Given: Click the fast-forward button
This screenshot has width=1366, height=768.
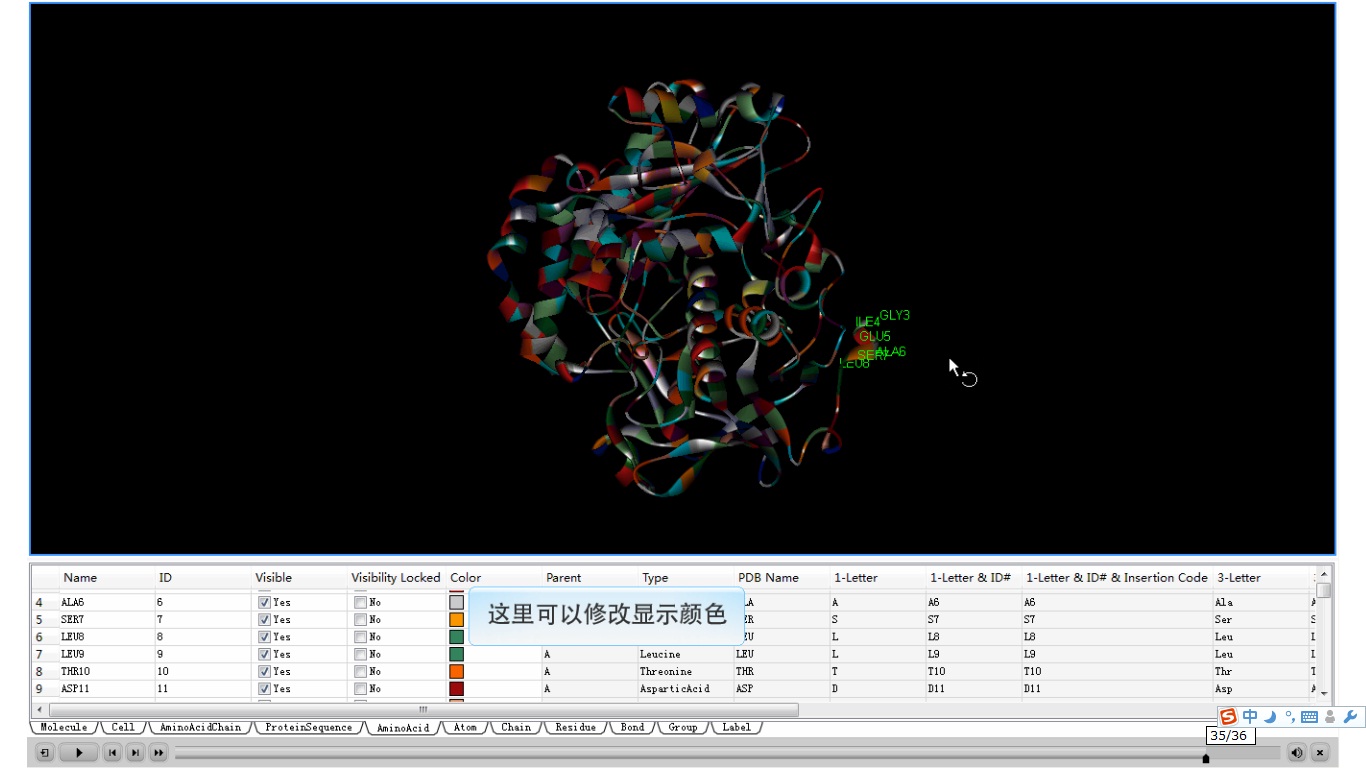Looking at the screenshot, I should click(x=158, y=753).
